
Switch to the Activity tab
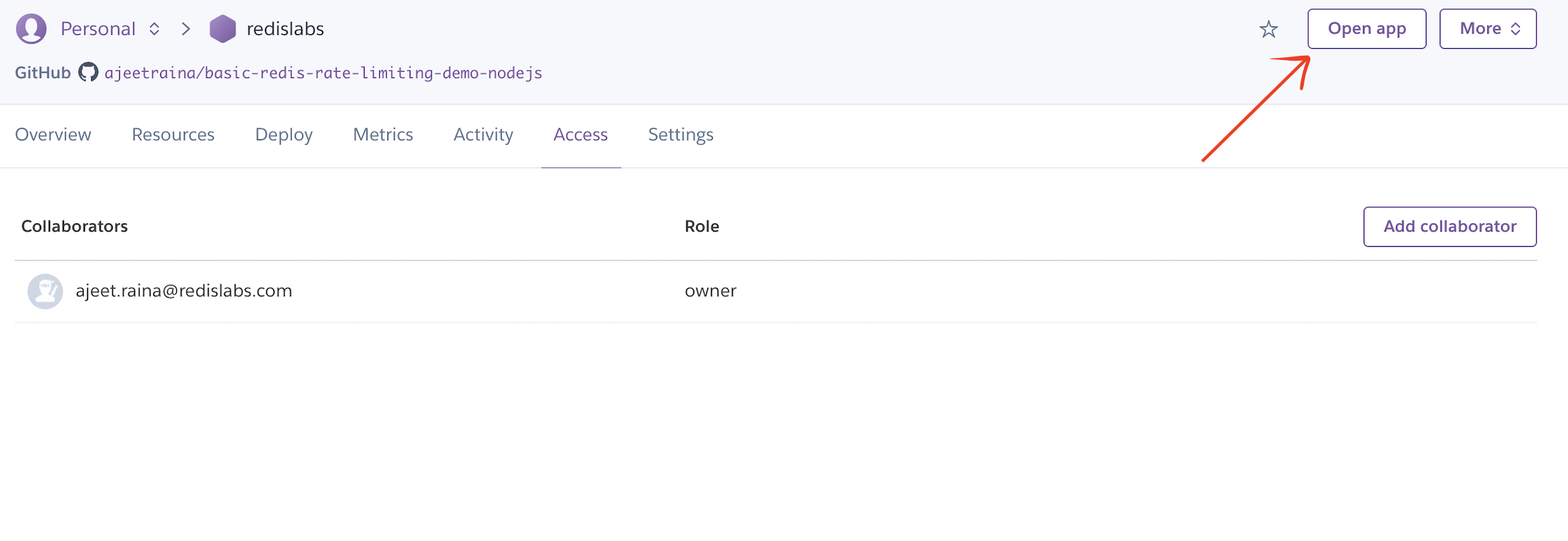(483, 135)
